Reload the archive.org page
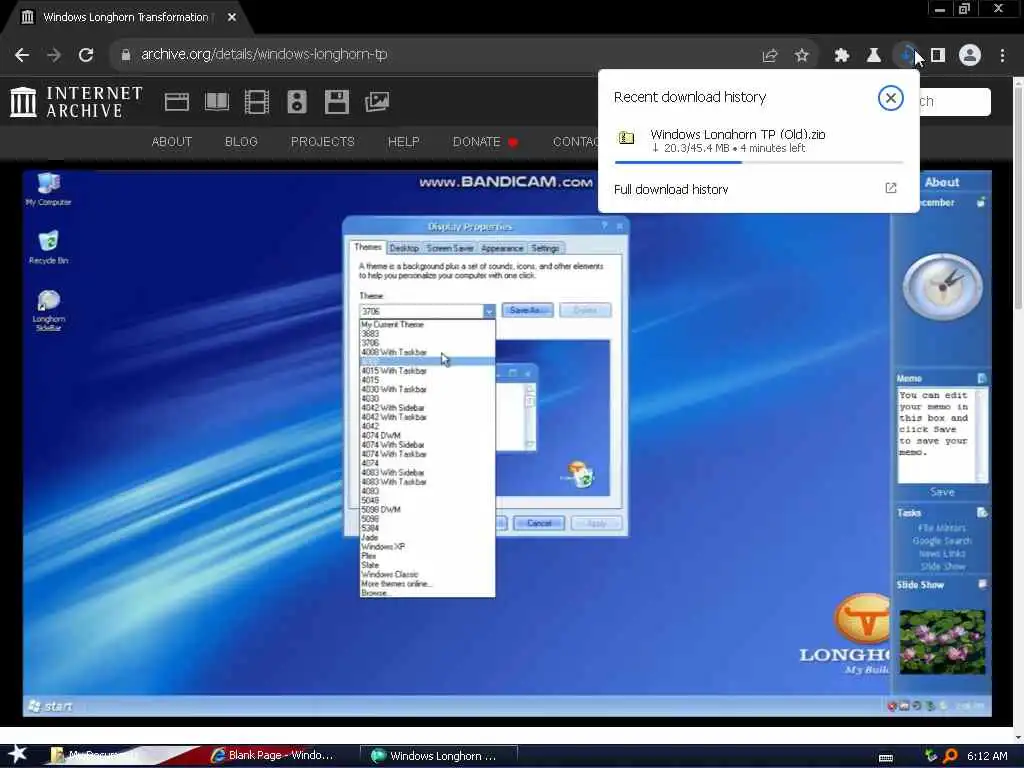The width and height of the screenshot is (1024, 768). (x=86, y=55)
